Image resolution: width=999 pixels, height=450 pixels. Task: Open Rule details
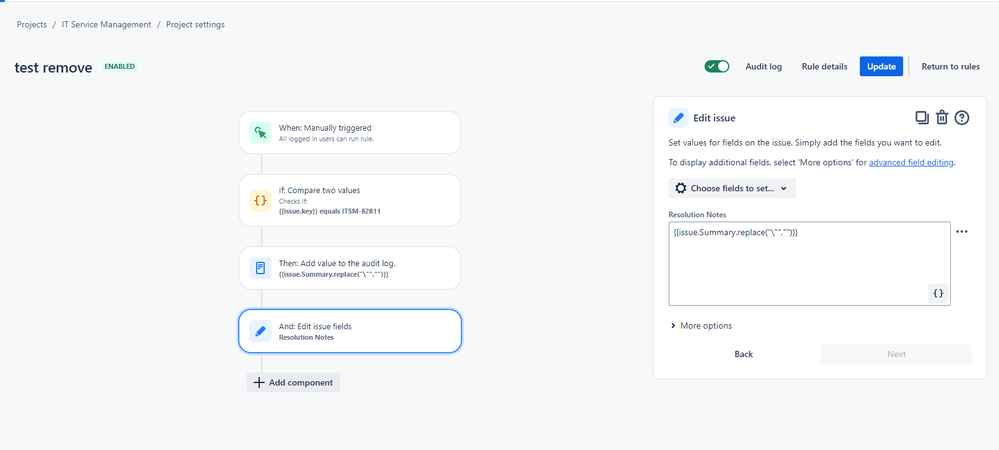pyautogui.click(x=824, y=66)
